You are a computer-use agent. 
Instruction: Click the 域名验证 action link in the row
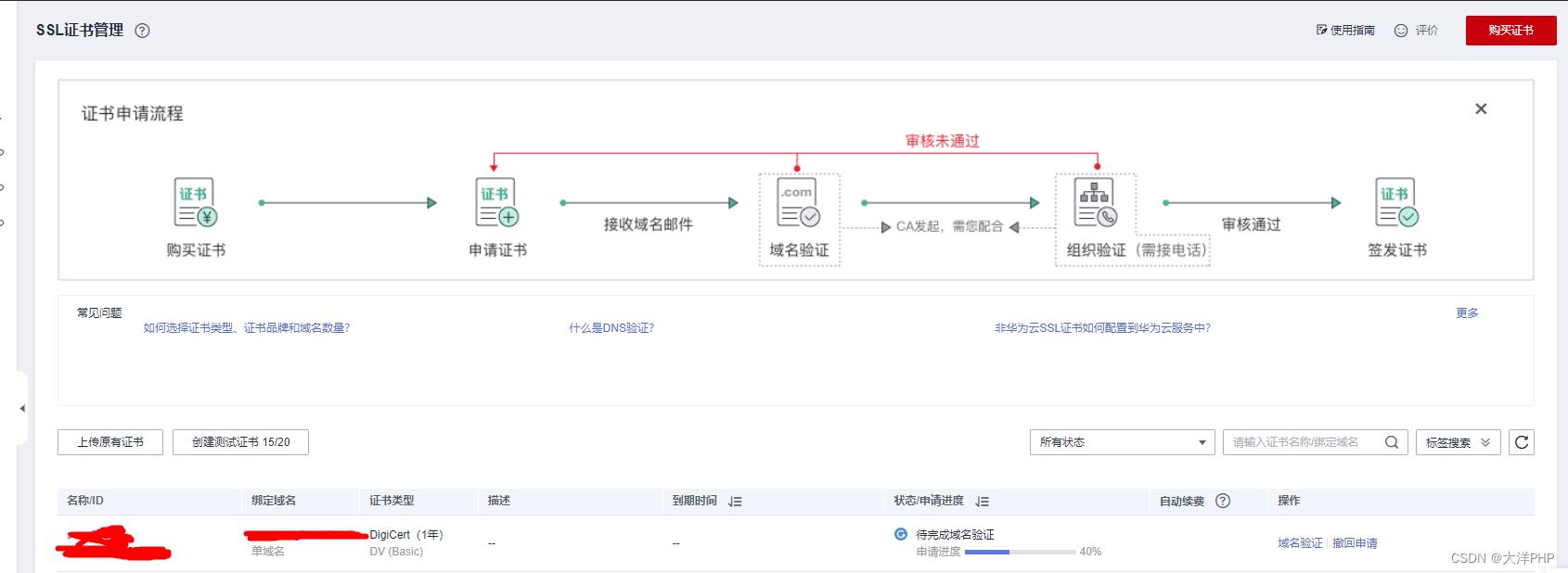1300,543
